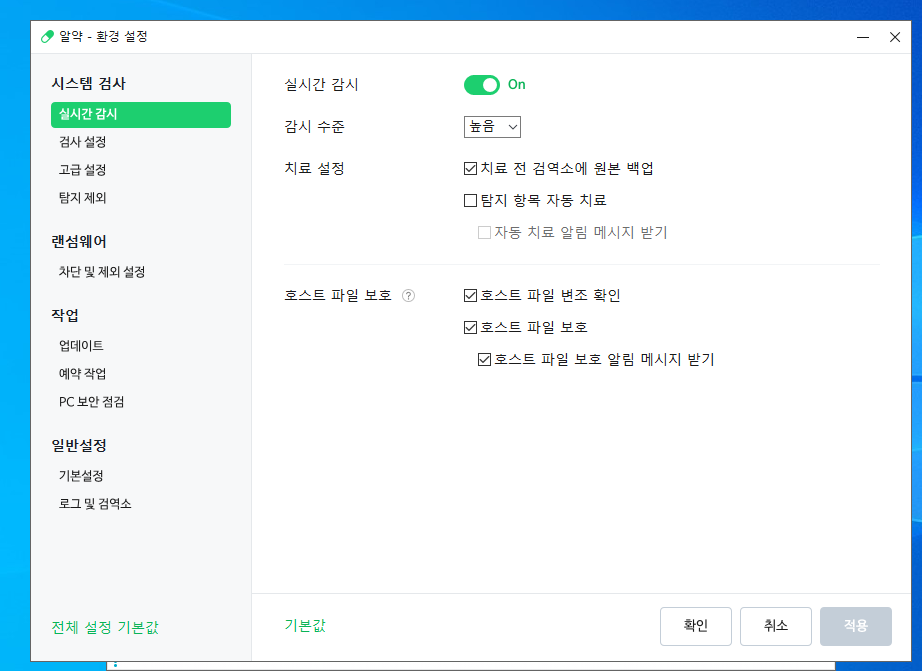Click the 적용 apply button
This screenshot has width=922, height=671.
[x=856, y=626]
